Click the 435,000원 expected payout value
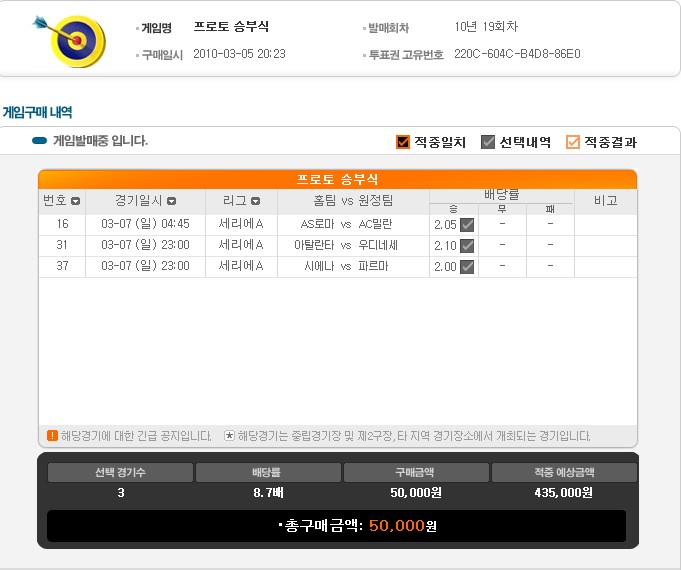Viewport: 681px width, 570px height. tap(564, 493)
